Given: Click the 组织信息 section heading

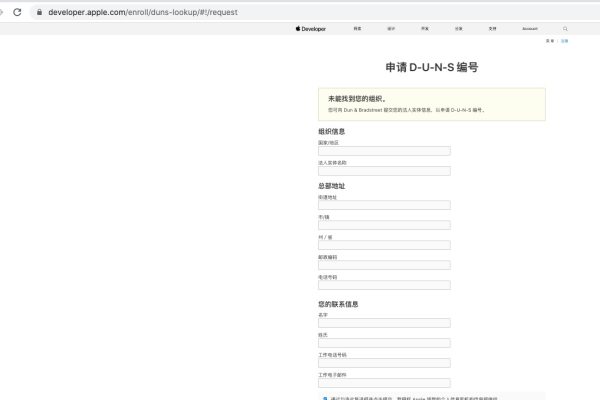Looking at the screenshot, I should click(x=332, y=132).
